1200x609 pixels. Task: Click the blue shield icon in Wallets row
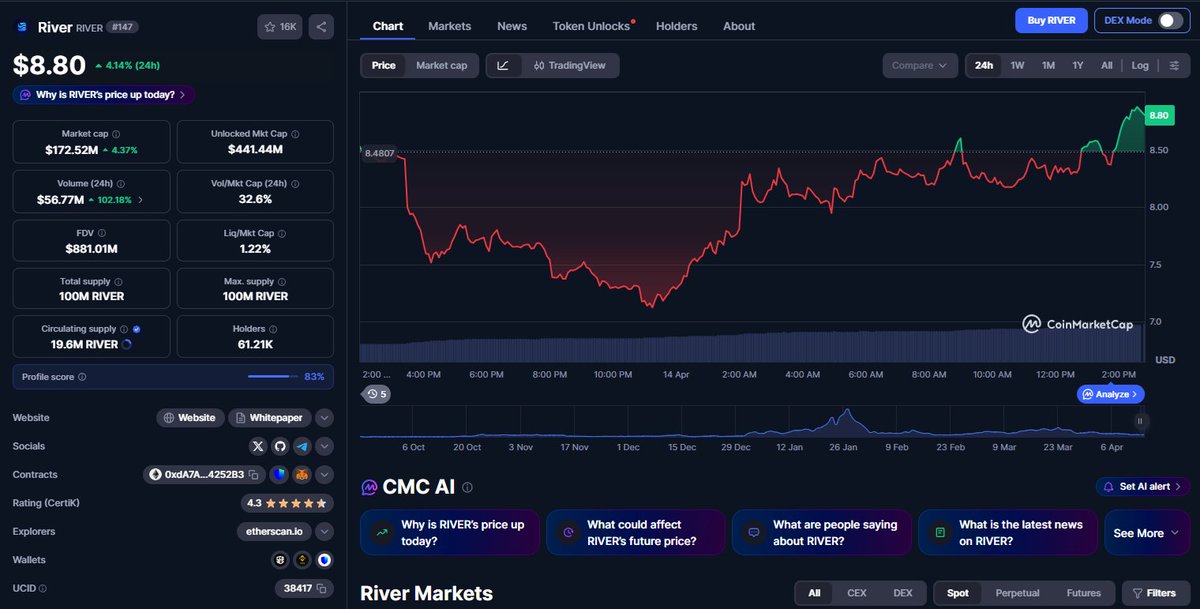(324, 560)
